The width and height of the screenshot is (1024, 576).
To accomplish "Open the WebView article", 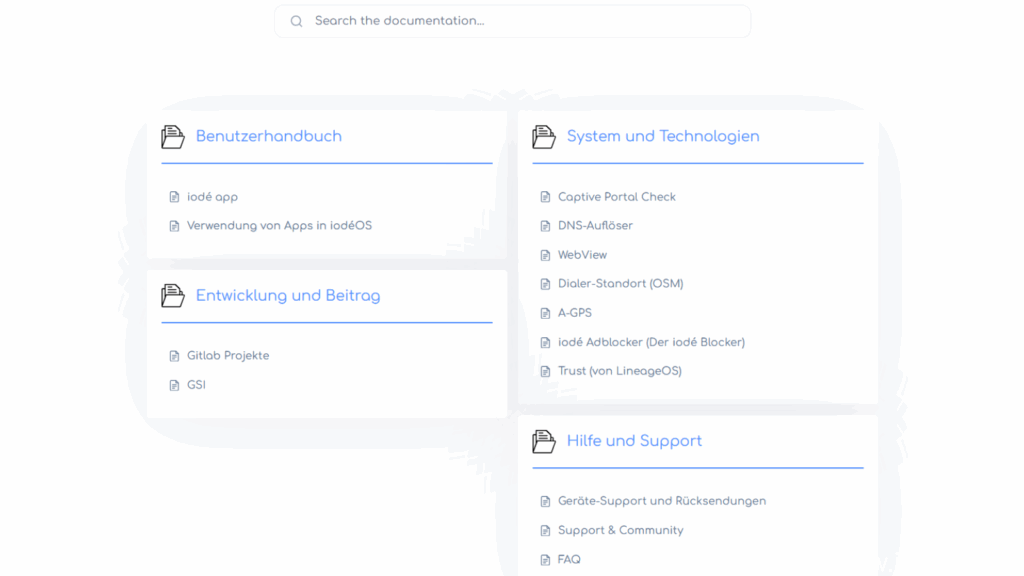I will click(582, 255).
